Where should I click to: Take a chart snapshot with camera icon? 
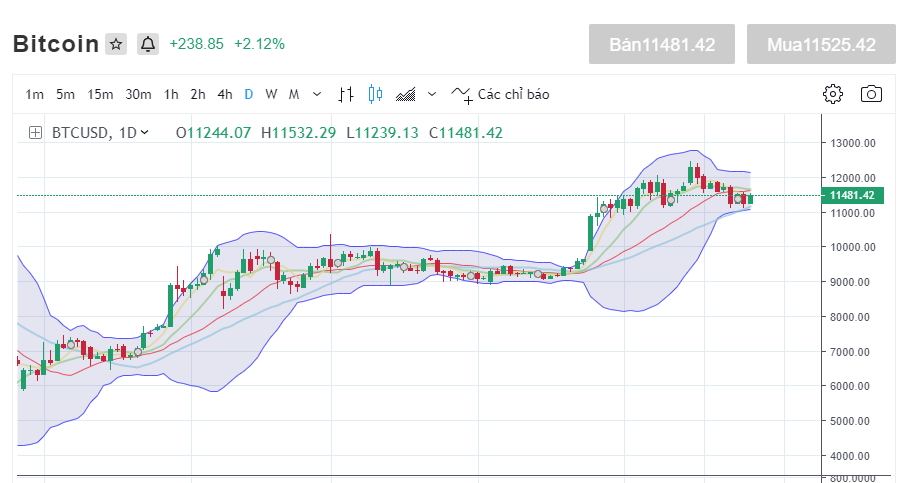[871, 94]
